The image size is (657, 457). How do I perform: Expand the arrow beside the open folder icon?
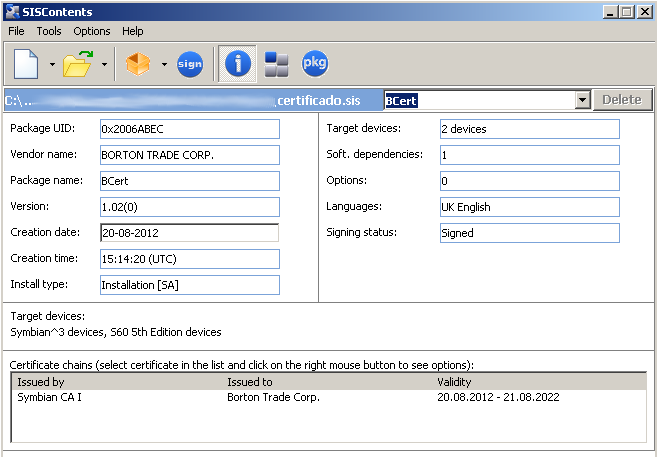pos(104,64)
